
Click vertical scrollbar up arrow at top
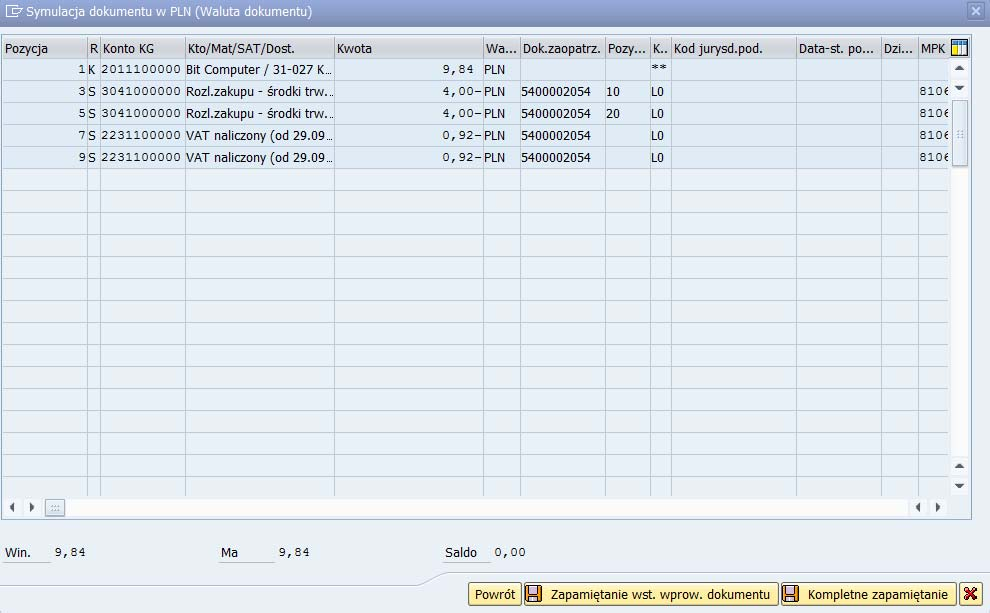[959, 68]
